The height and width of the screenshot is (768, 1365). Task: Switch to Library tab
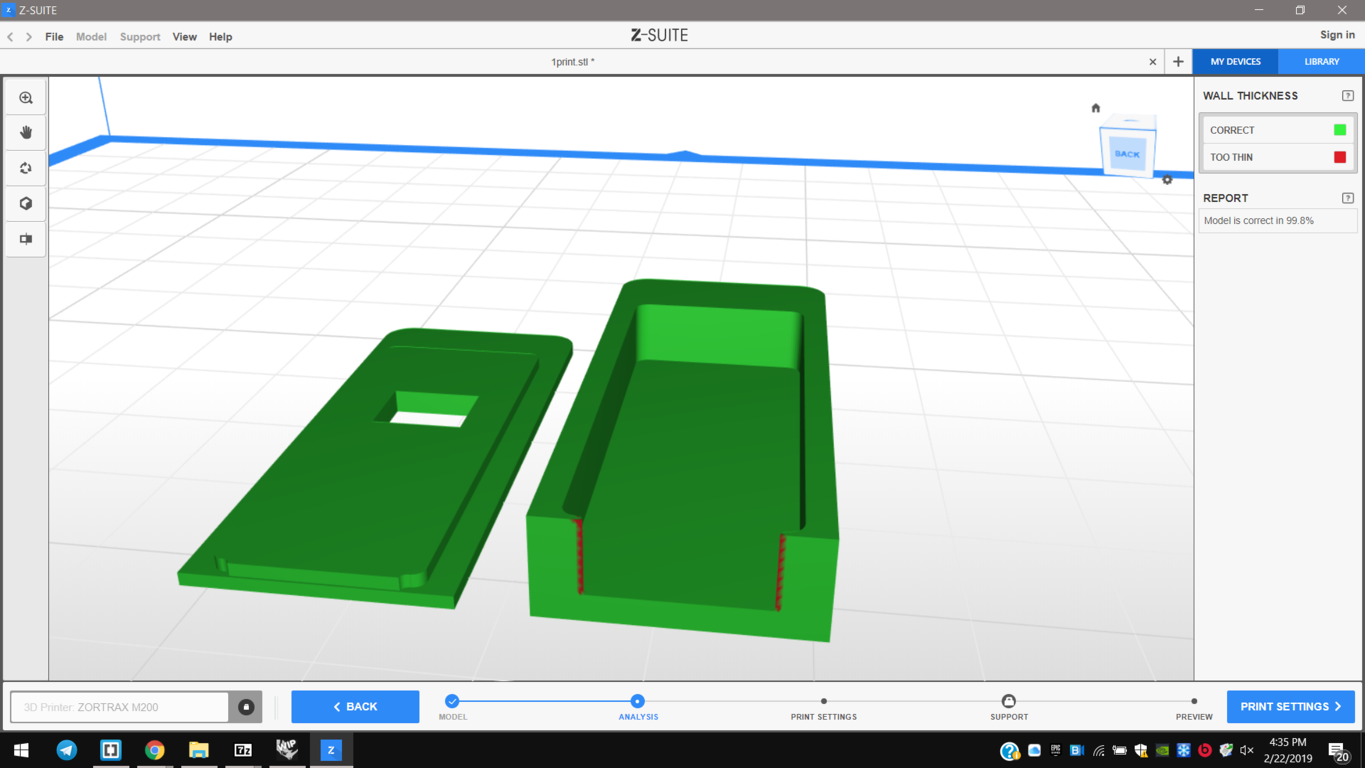[x=1322, y=62]
